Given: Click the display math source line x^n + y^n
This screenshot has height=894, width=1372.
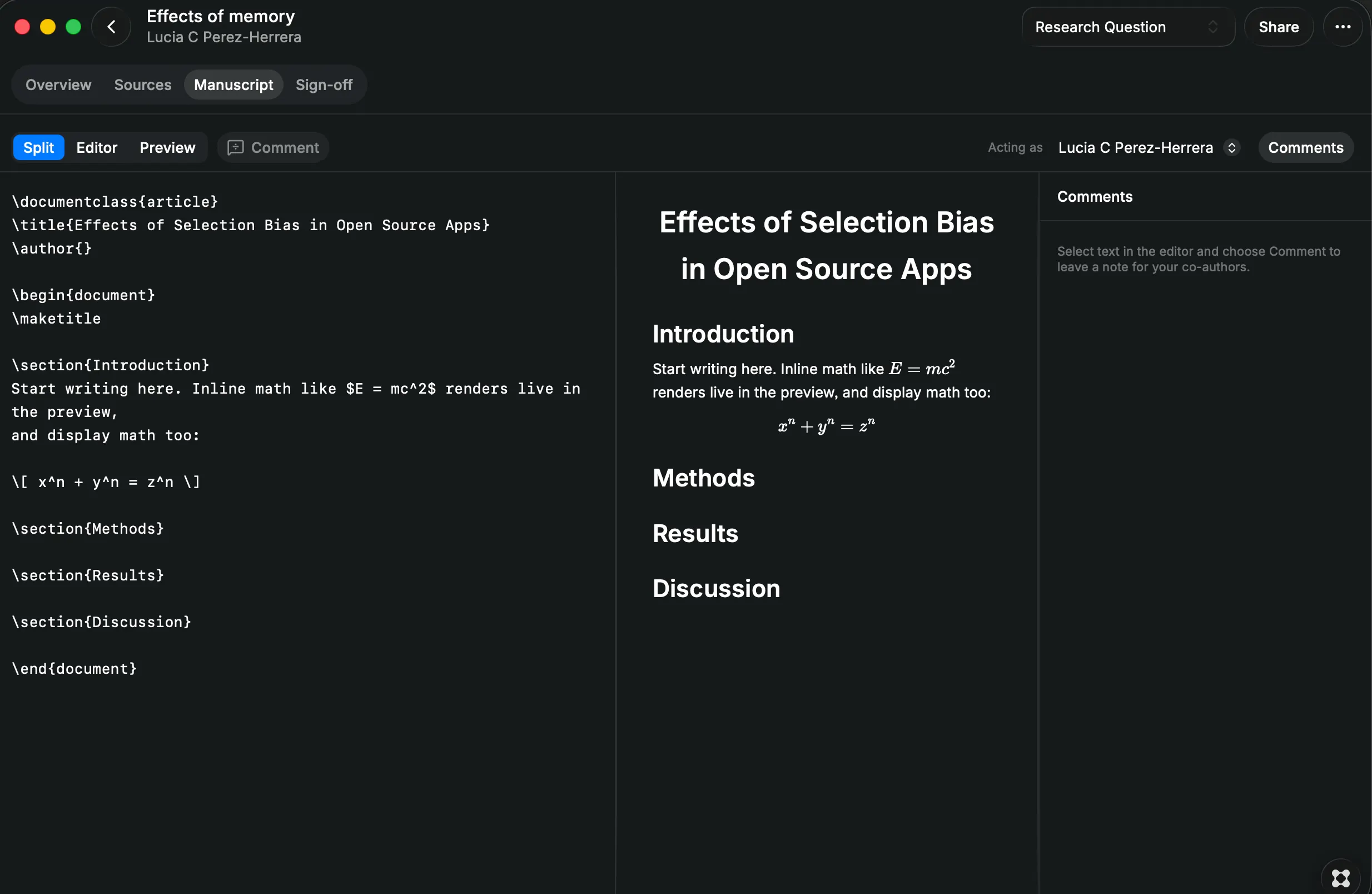Looking at the screenshot, I should point(106,482).
